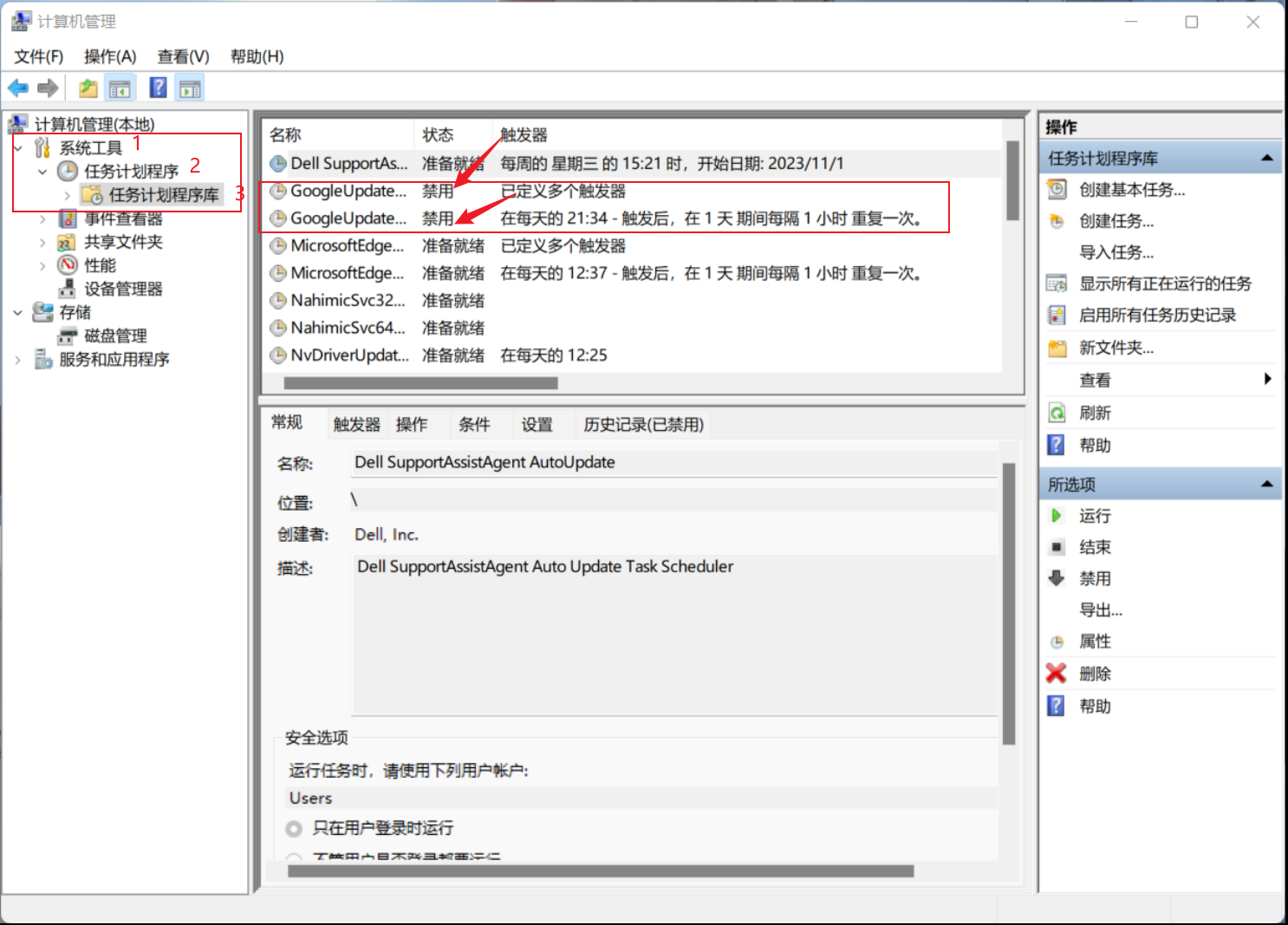Click 显示所有正在运行的任务 action

coord(1165,283)
